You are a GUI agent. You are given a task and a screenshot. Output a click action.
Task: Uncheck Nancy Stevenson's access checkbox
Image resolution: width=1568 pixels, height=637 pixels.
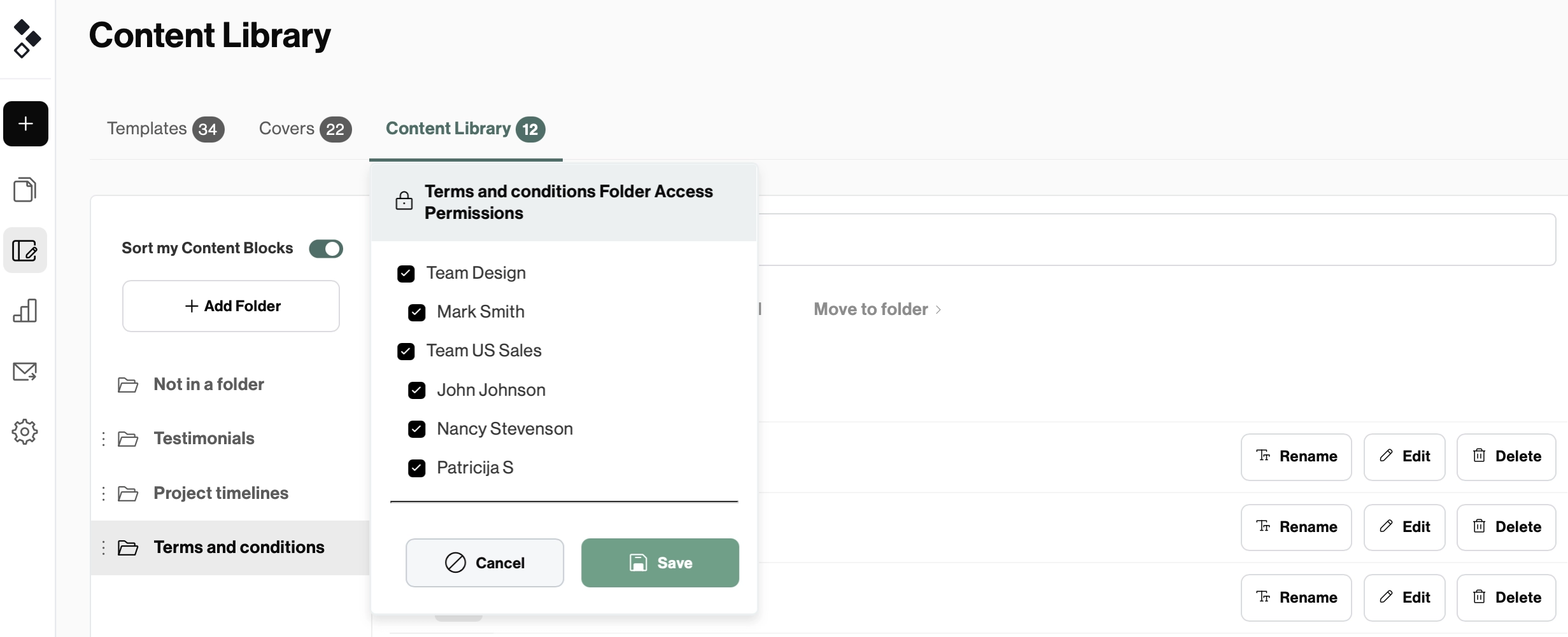point(416,430)
